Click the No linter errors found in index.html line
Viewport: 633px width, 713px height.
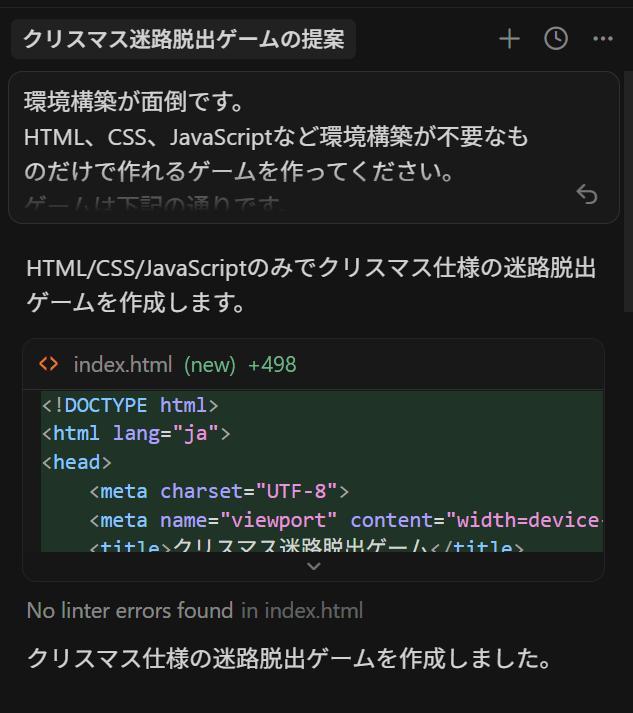(195, 610)
